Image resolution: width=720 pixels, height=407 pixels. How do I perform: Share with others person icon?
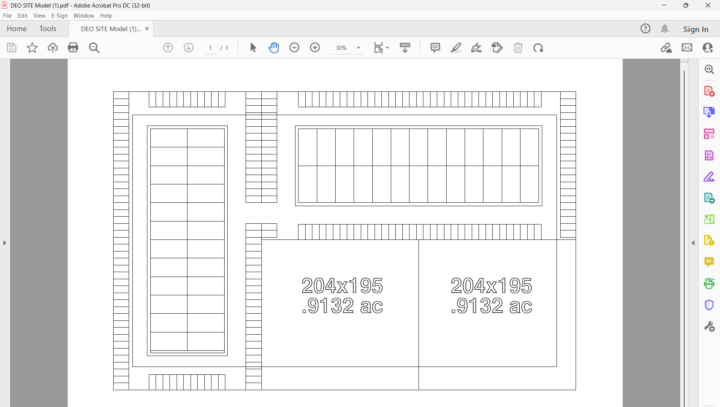pos(708,48)
